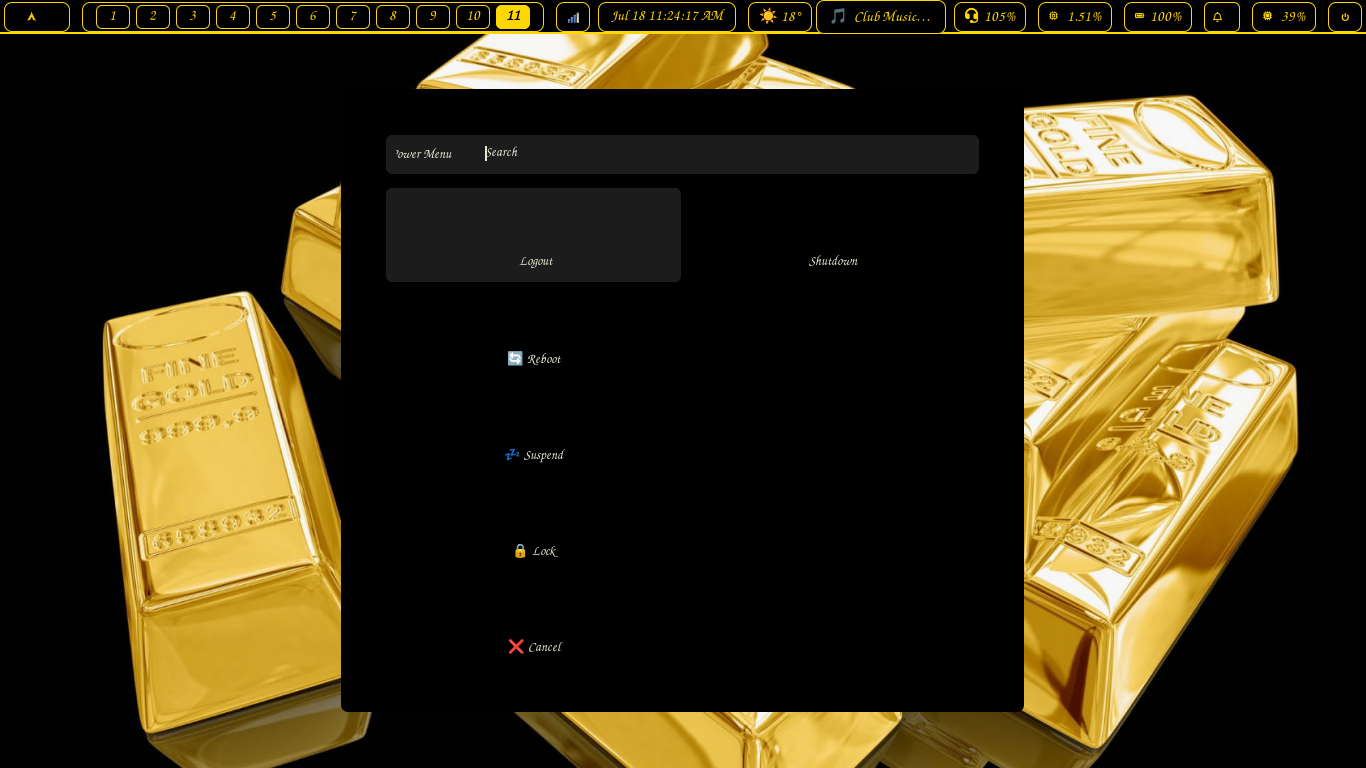
Task: Open the headphone volume 105% module
Action: [990, 17]
